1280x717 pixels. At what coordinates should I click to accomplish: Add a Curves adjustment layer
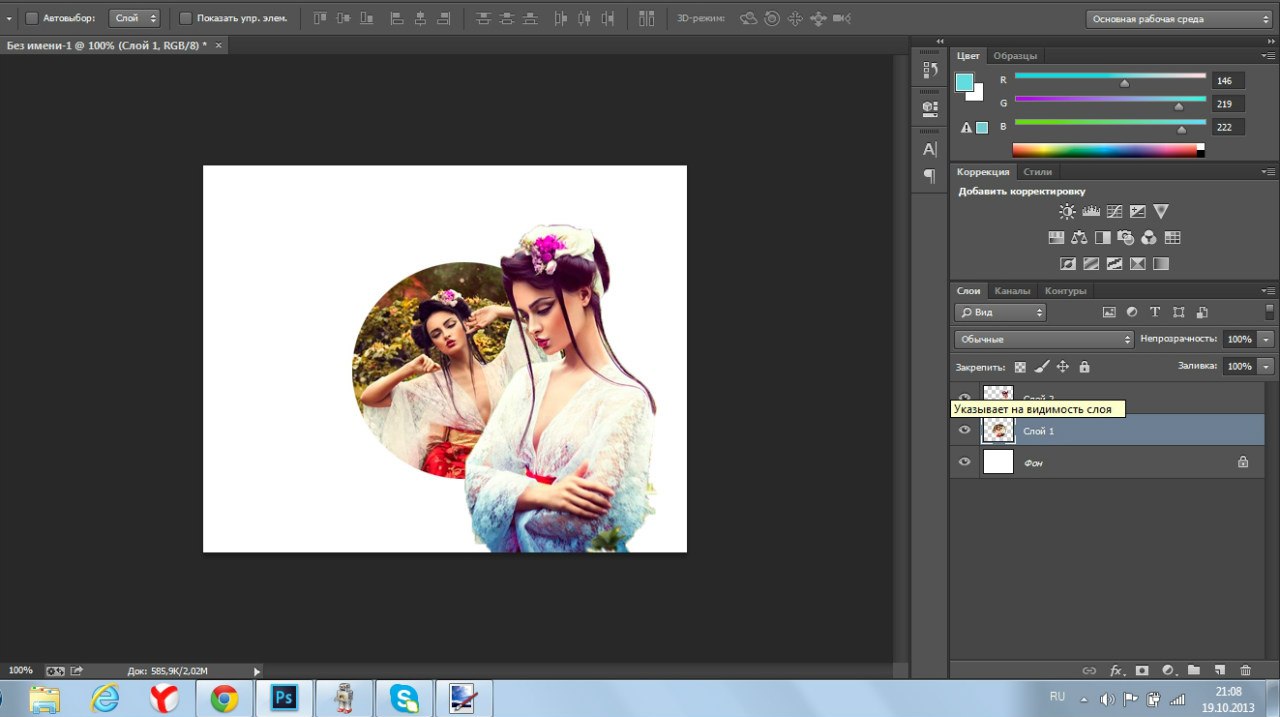[x=1114, y=212]
